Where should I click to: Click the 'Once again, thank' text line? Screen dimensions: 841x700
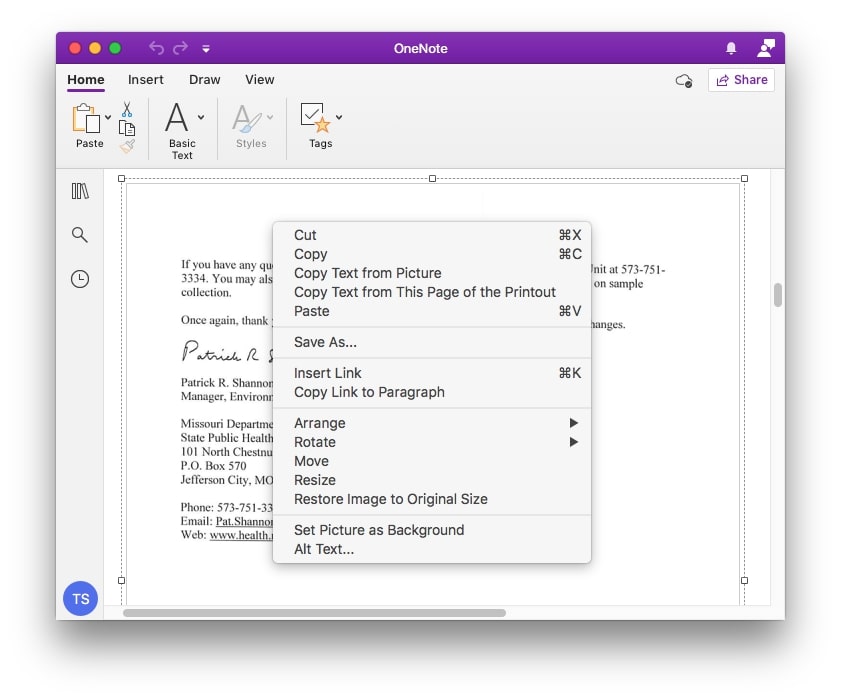[225, 320]
